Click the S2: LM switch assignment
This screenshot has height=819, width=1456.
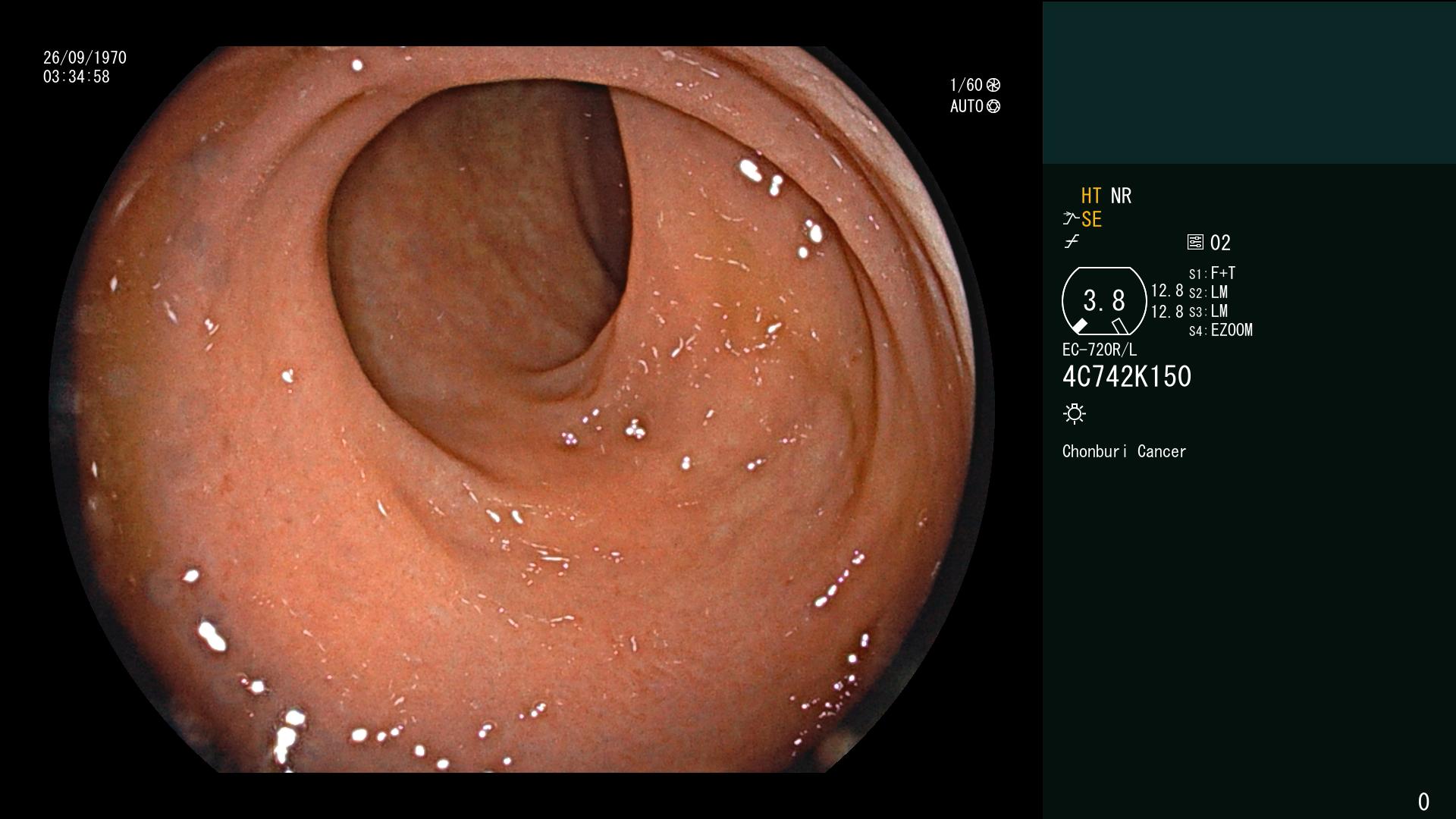(x=1208, y=292)
